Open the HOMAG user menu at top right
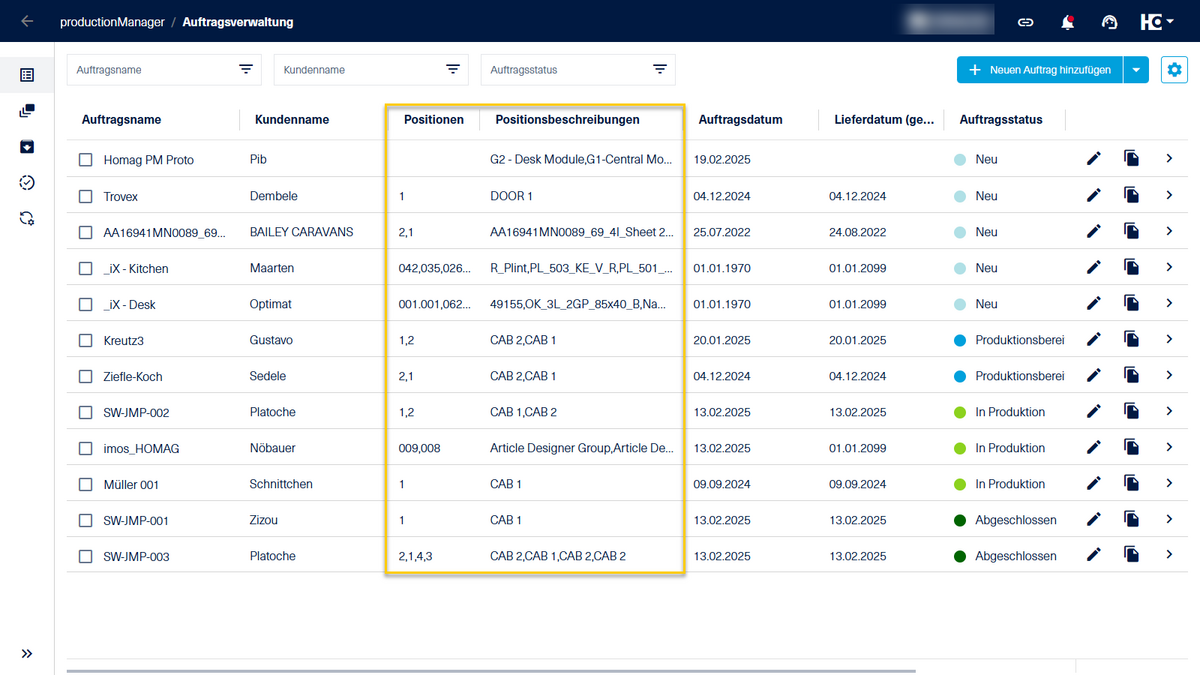This screenshot has height=675, width=1200. pos(1156,21)
